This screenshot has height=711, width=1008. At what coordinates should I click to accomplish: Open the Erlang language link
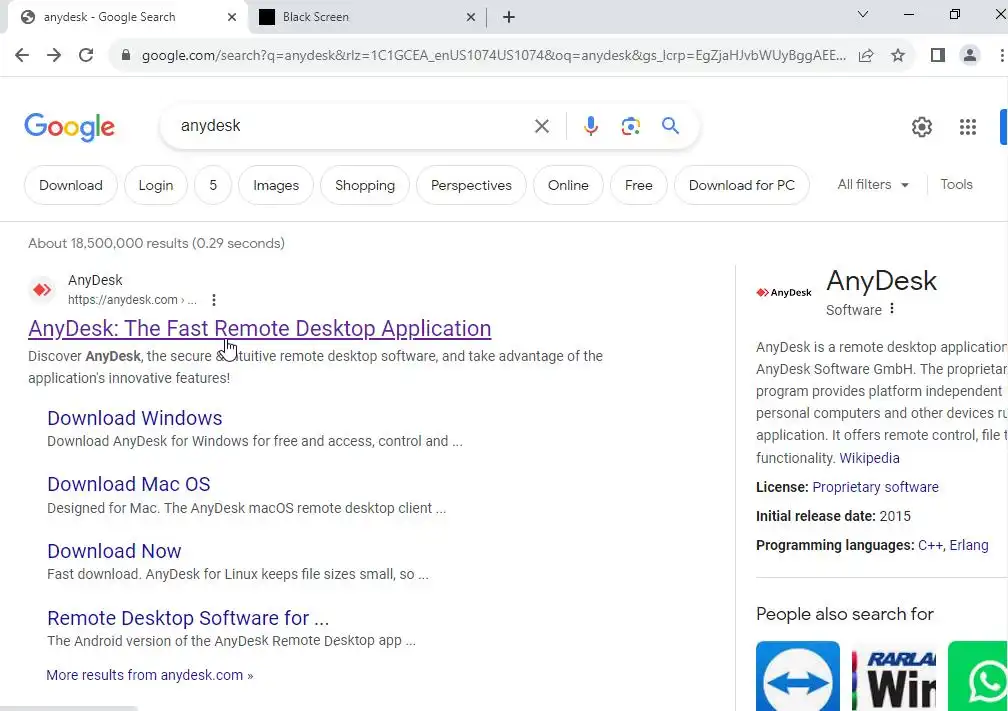[x=969, y=545]
